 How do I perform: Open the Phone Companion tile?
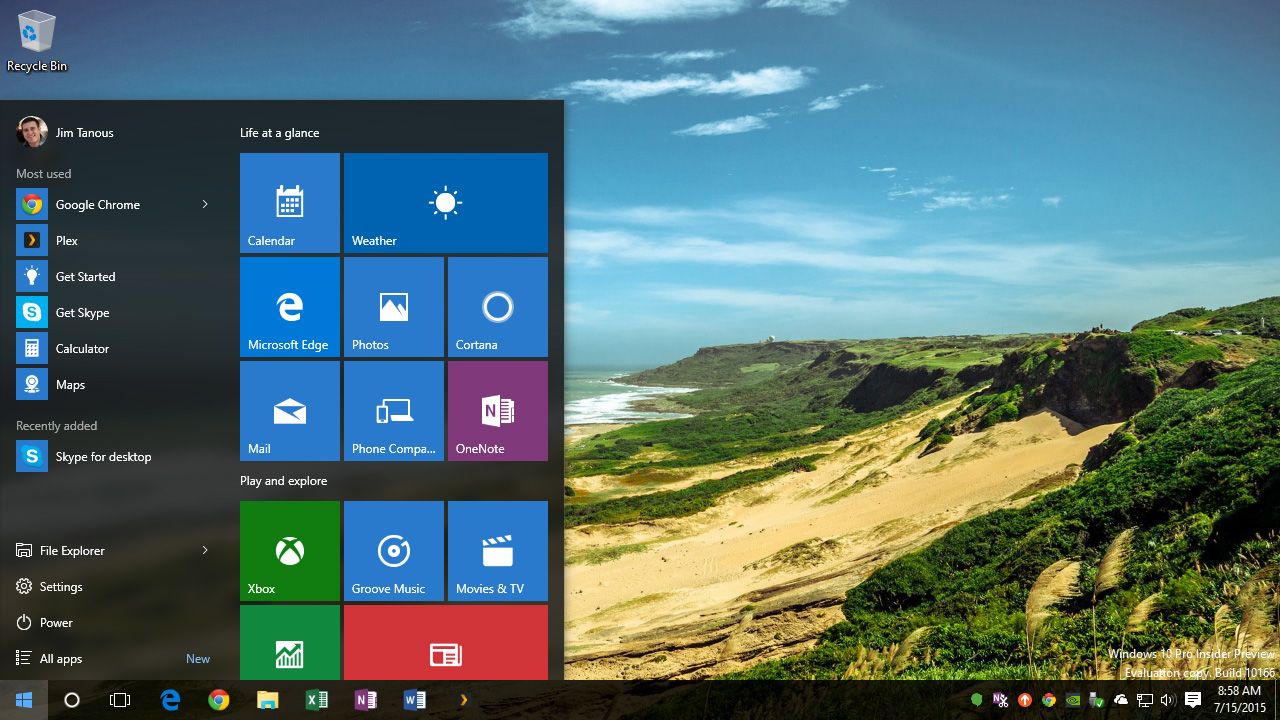[393, 411]
